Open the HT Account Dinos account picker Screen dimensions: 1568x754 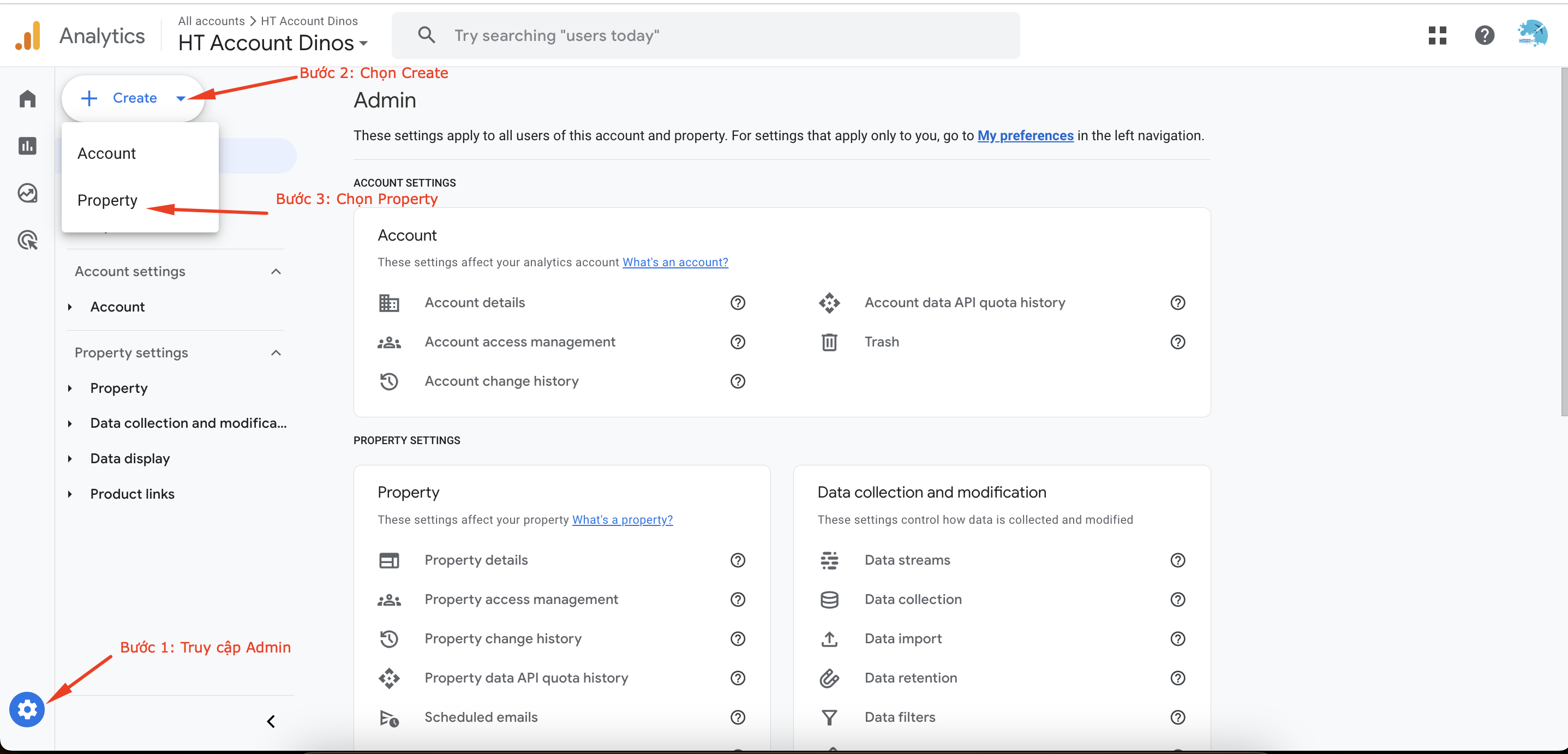coord(273,43)
